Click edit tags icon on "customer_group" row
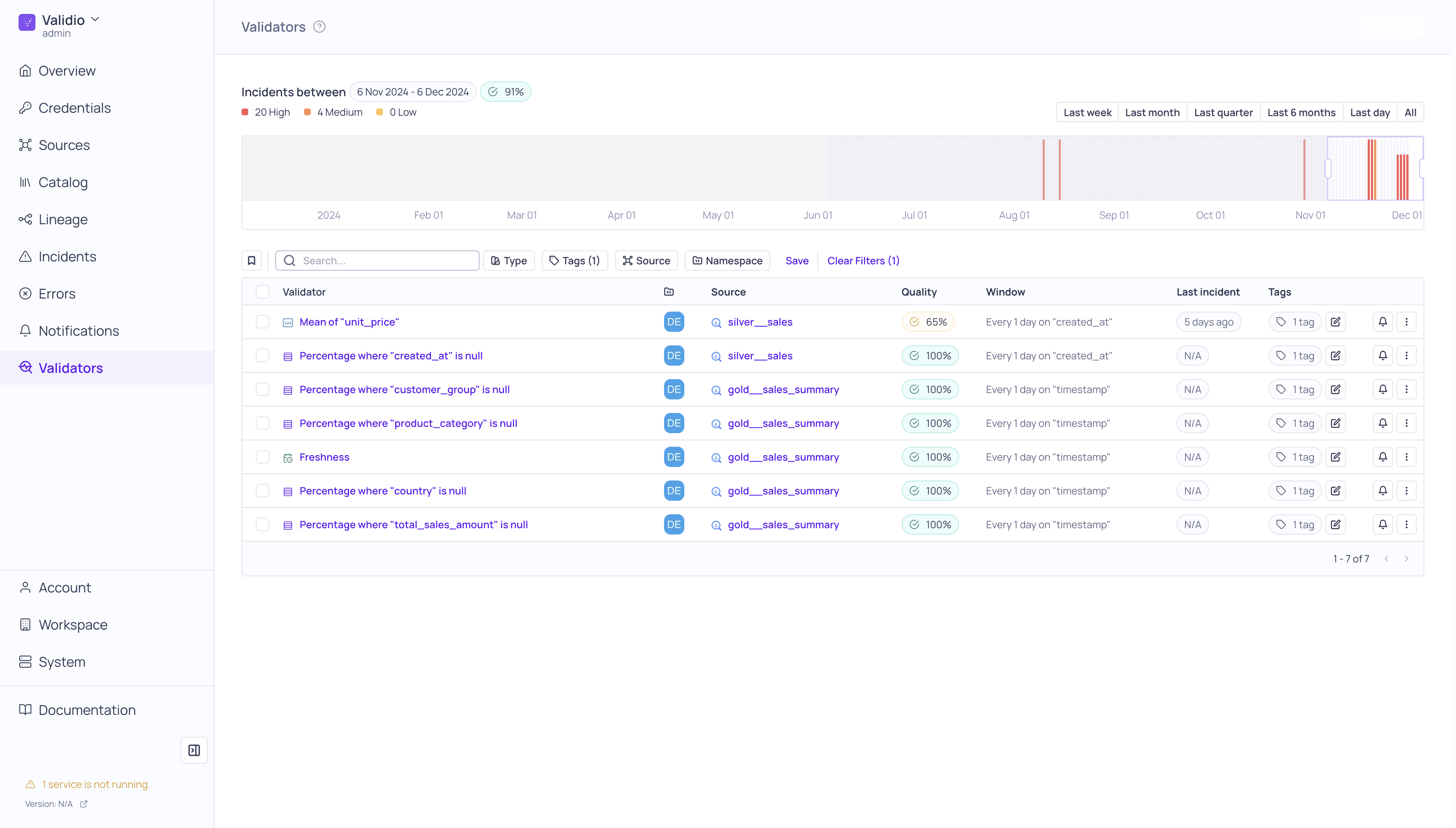Screen dimensions: 1456x828 (1335, 390)
